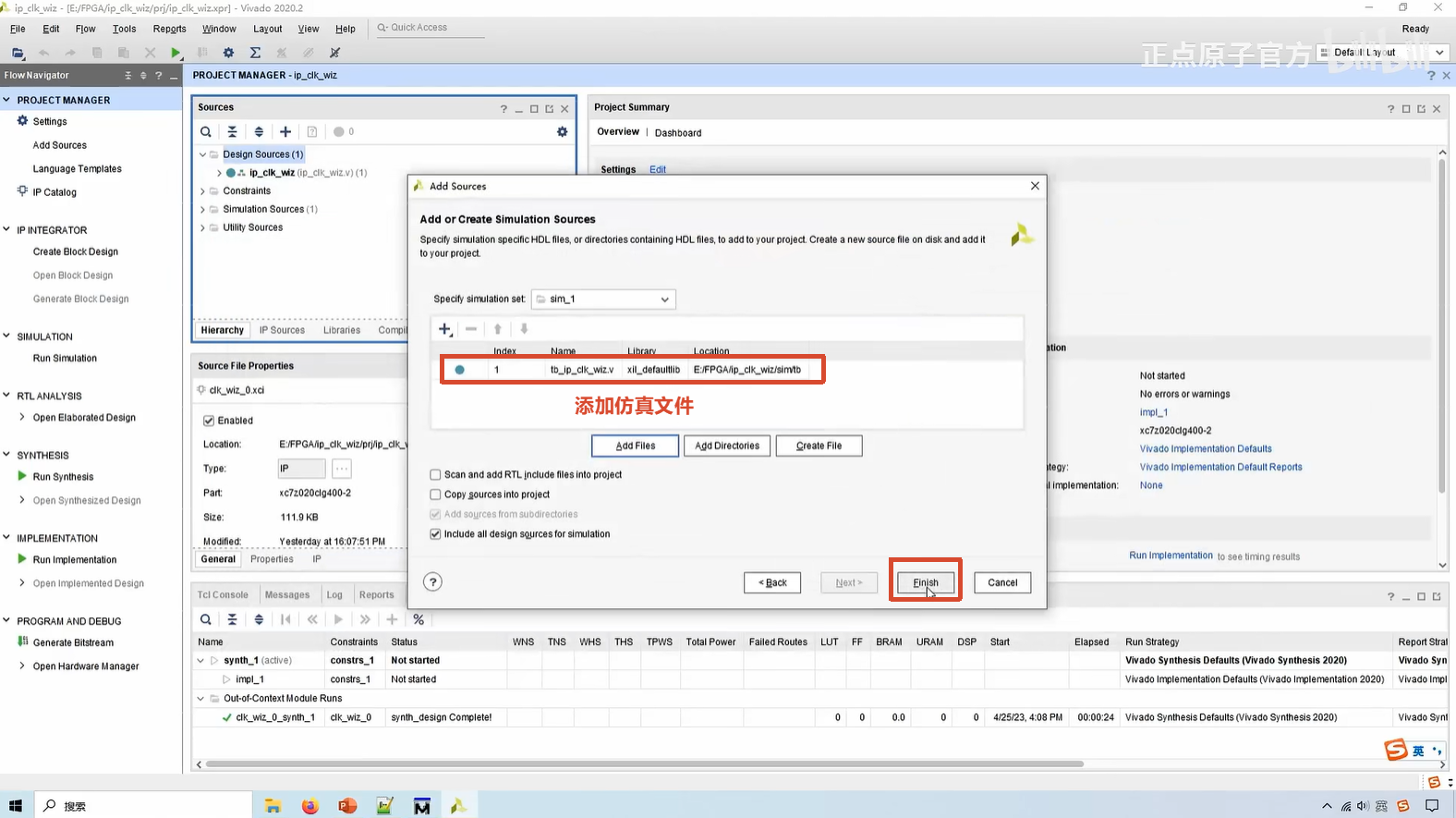Click the green Run Implementation arrow icon
This screenshot has width=1456, height=818.
click(22, 559)
